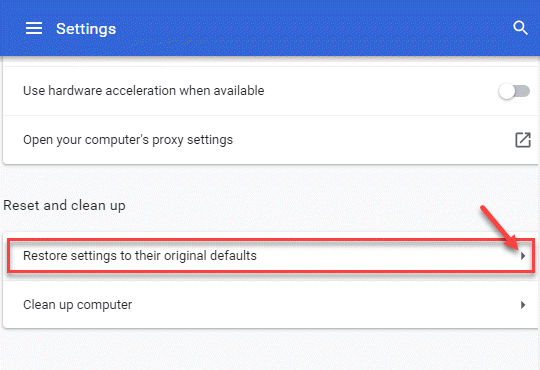Click Open your computer's proxy settings text

click(128, 140)
